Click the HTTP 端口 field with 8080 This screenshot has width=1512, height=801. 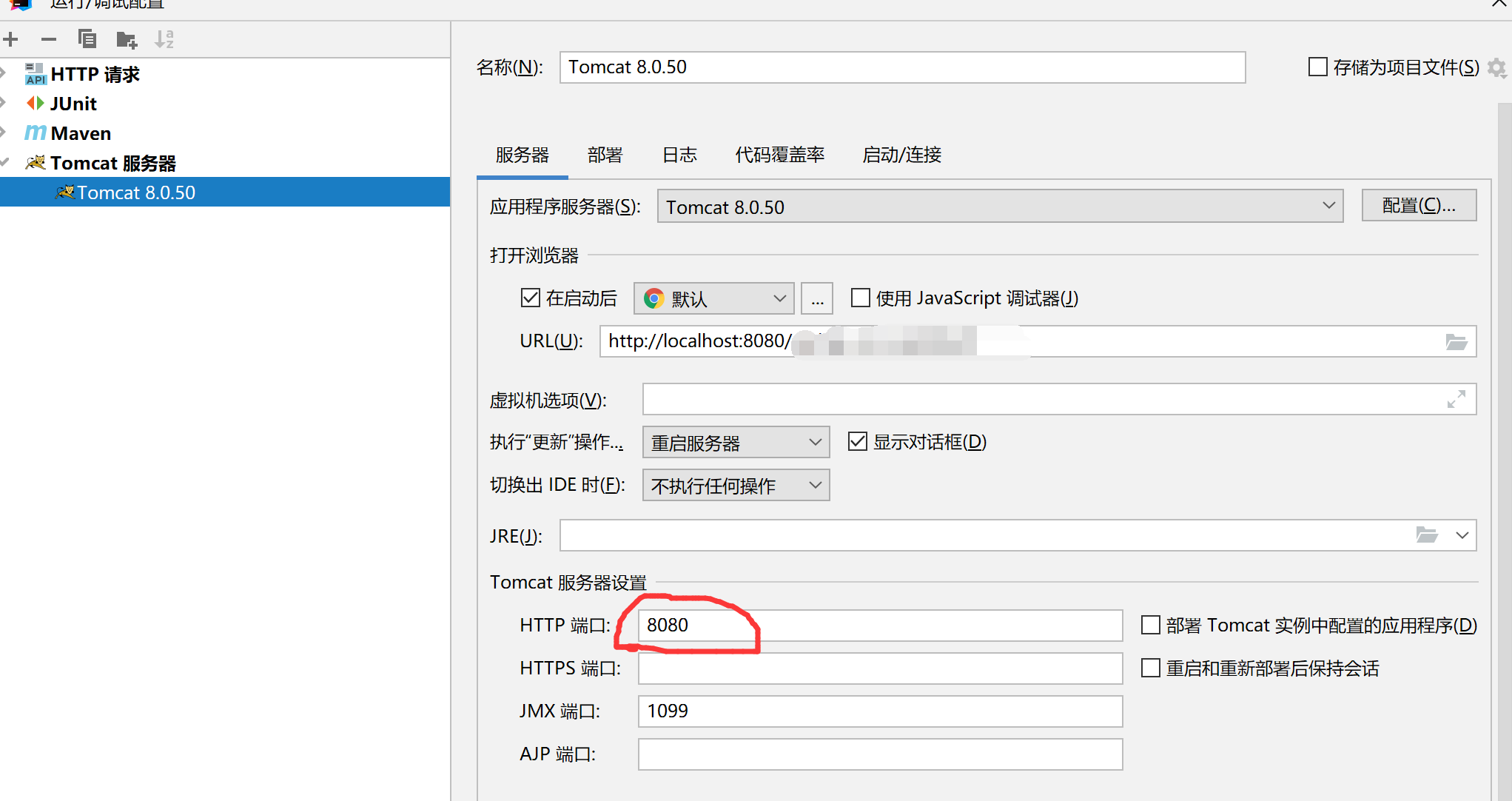(880, 626)
